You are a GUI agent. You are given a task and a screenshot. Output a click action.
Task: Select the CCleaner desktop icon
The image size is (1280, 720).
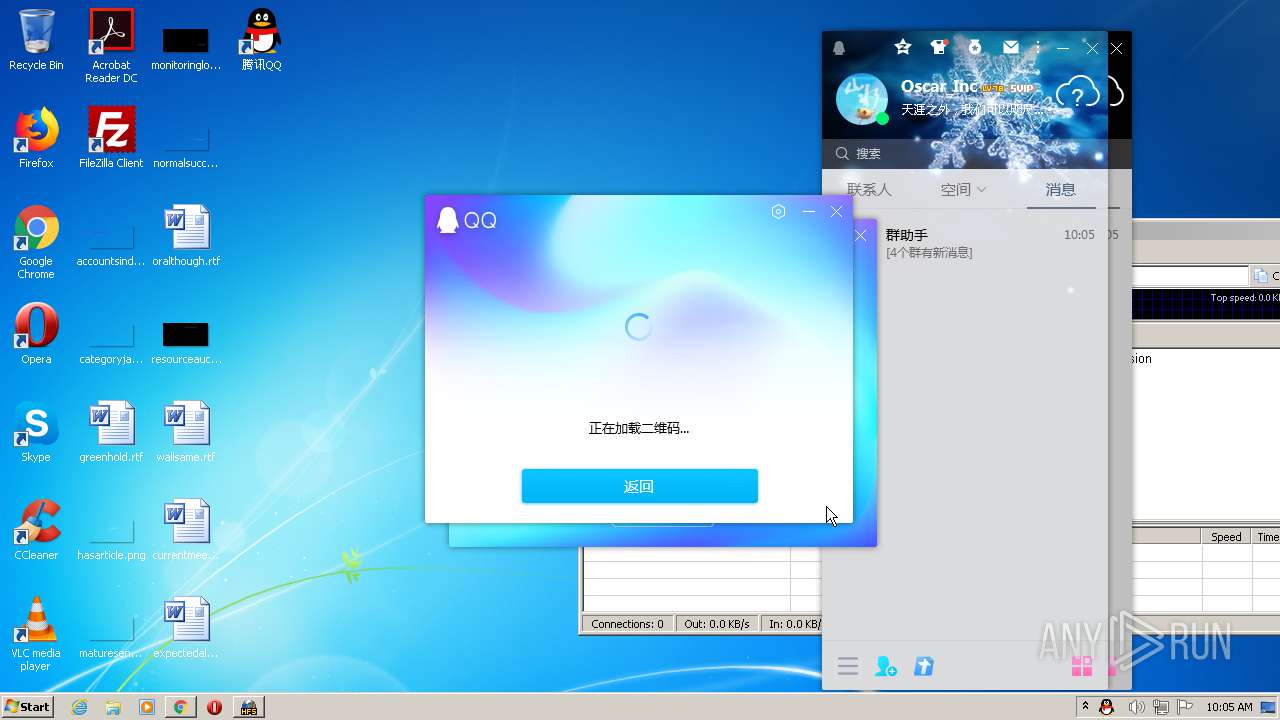coord(36,530)
